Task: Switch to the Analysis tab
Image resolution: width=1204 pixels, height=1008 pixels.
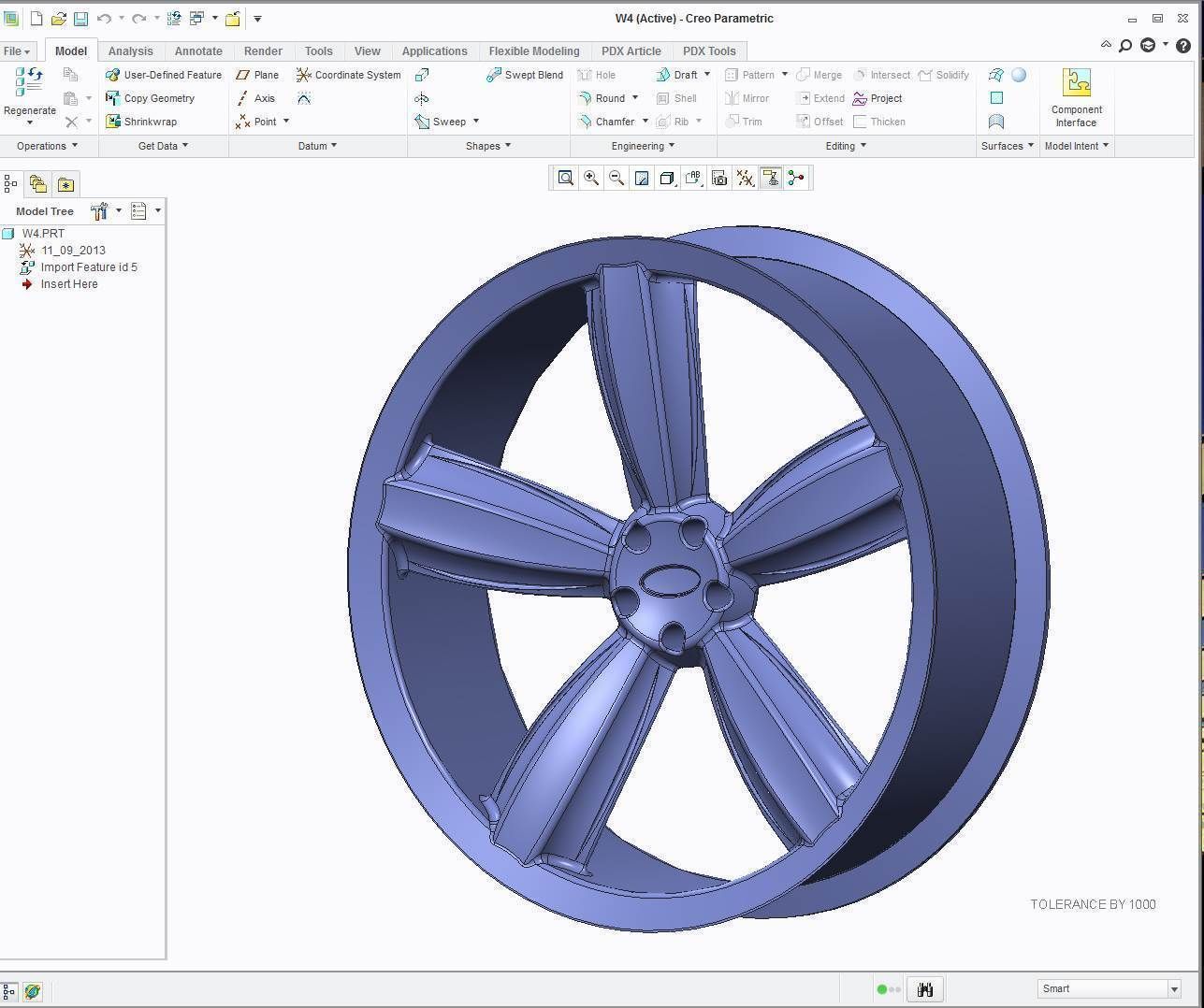Action: coord(130,50)
